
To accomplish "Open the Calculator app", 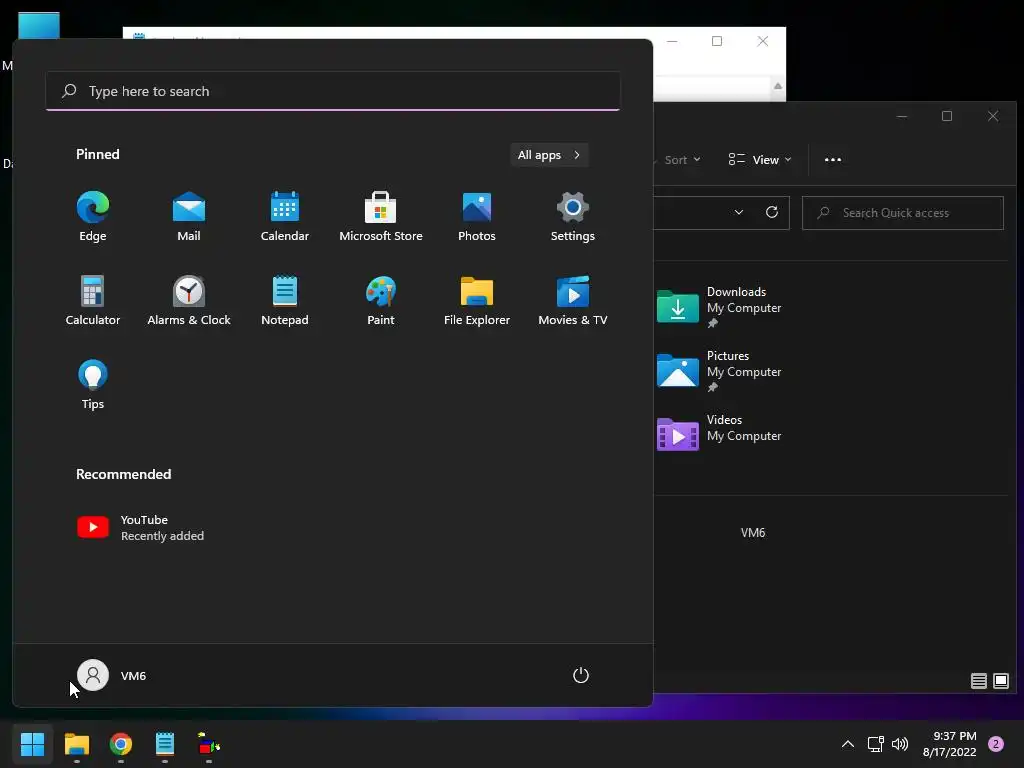I will click(x=93, y=300).
